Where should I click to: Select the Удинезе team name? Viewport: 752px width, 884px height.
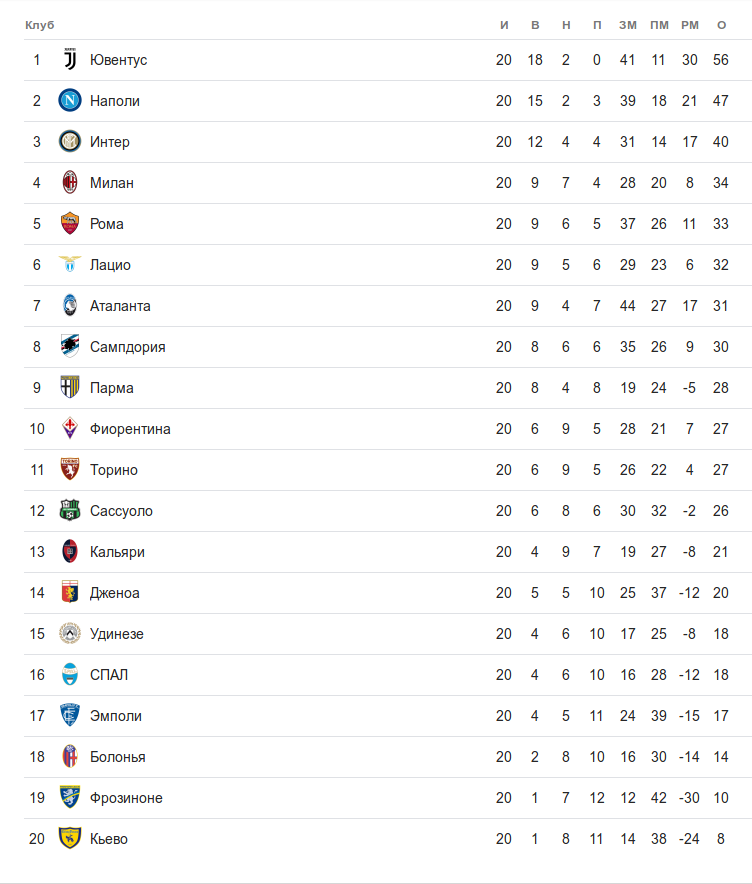[117, 634]
